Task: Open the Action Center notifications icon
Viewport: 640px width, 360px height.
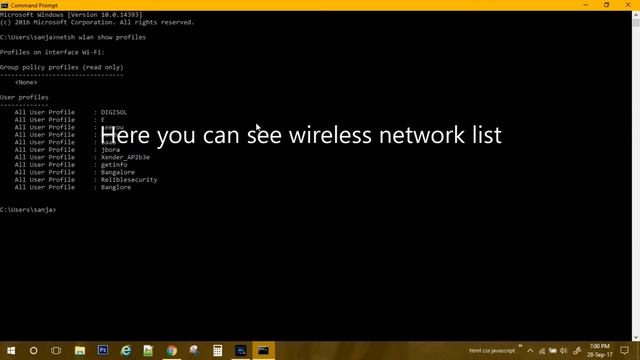Action: pos(624,350)
